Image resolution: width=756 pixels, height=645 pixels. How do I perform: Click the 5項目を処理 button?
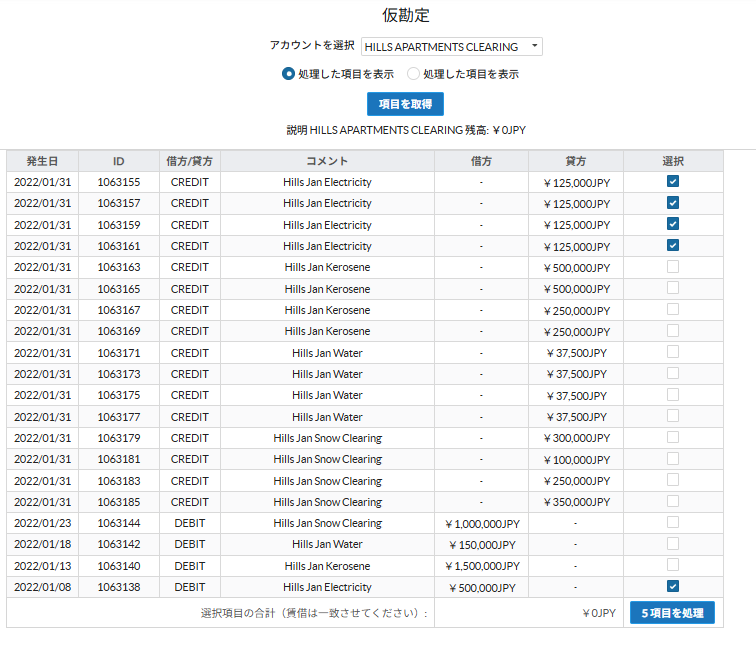(x=672, y=613)
